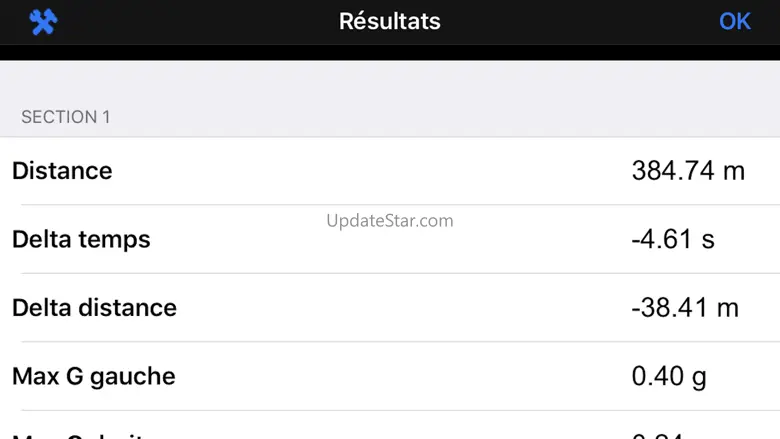Select the -4.61 s value
Viewport: 780px width, 439px height.
click(x=673, y=240)
